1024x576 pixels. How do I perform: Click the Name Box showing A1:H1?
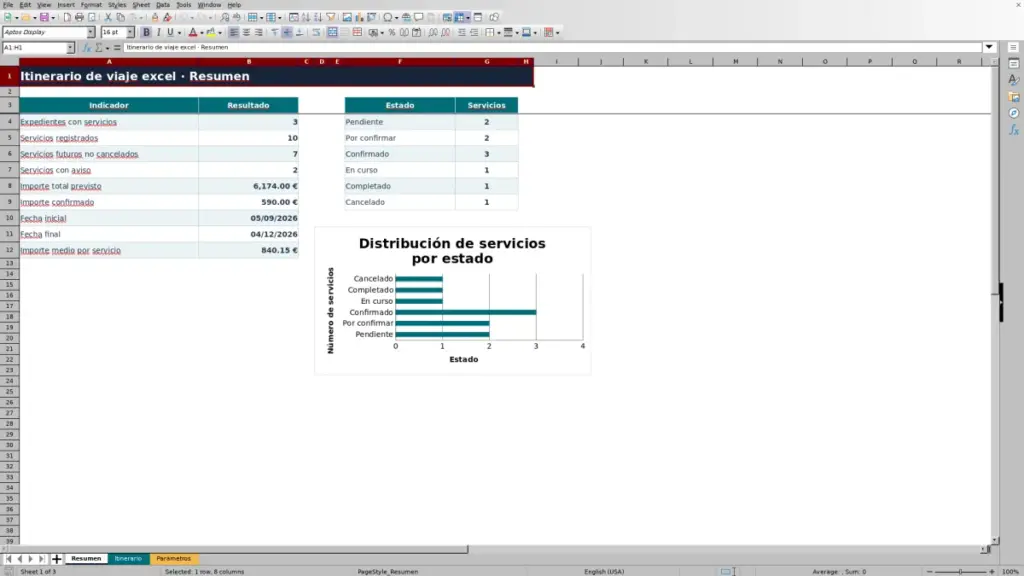[34, 48]
